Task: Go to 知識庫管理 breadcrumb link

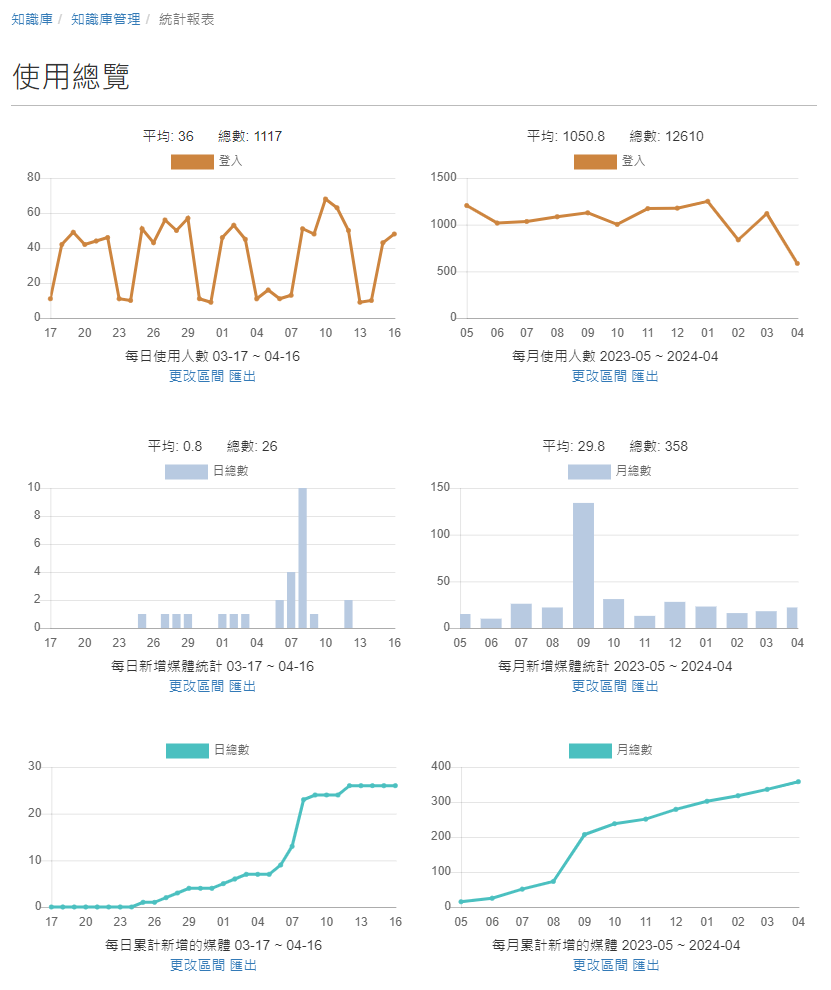Action: tap(105, 20)
